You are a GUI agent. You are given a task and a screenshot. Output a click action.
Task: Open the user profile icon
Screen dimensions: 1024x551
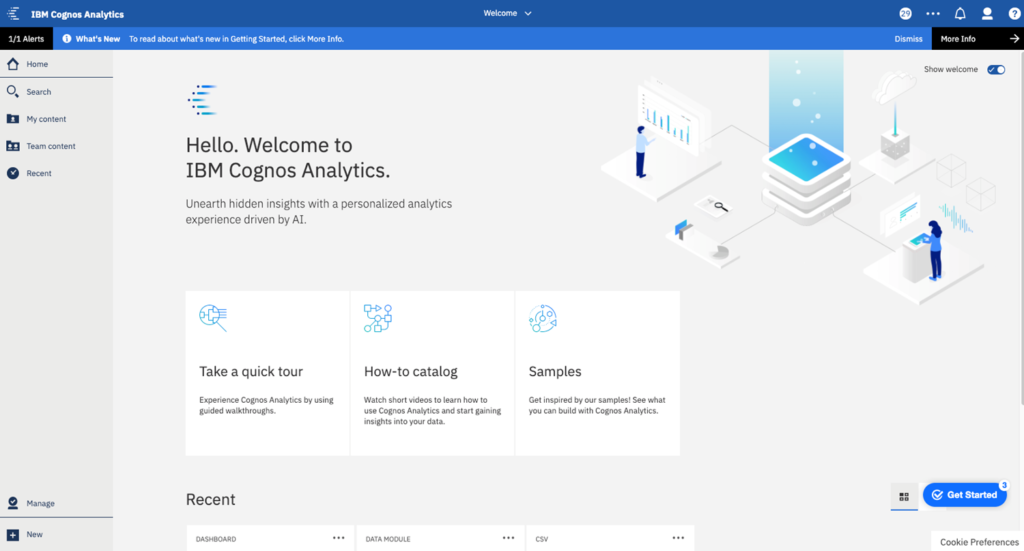tap(987, 14)
